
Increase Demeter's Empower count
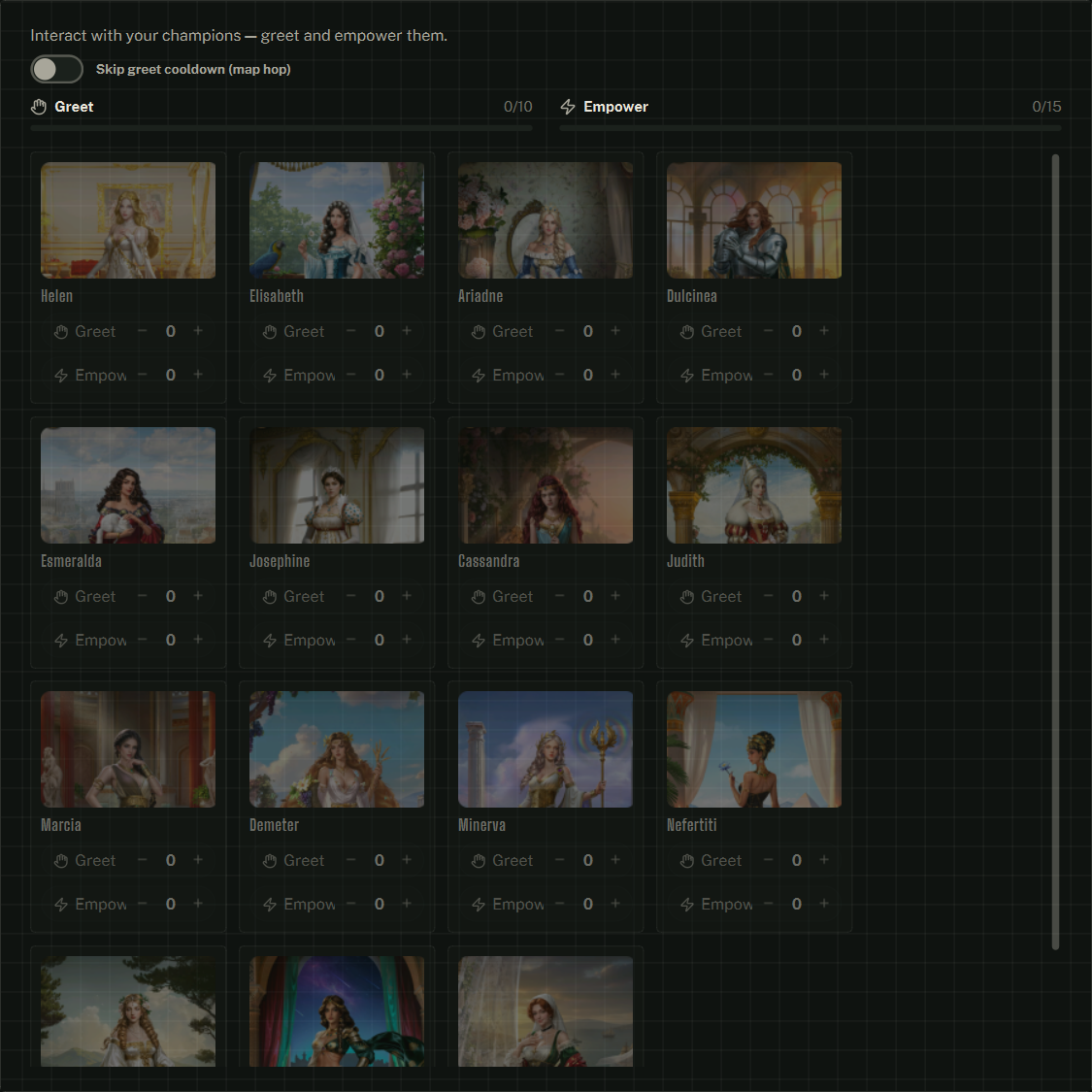[x=407, y=904]
